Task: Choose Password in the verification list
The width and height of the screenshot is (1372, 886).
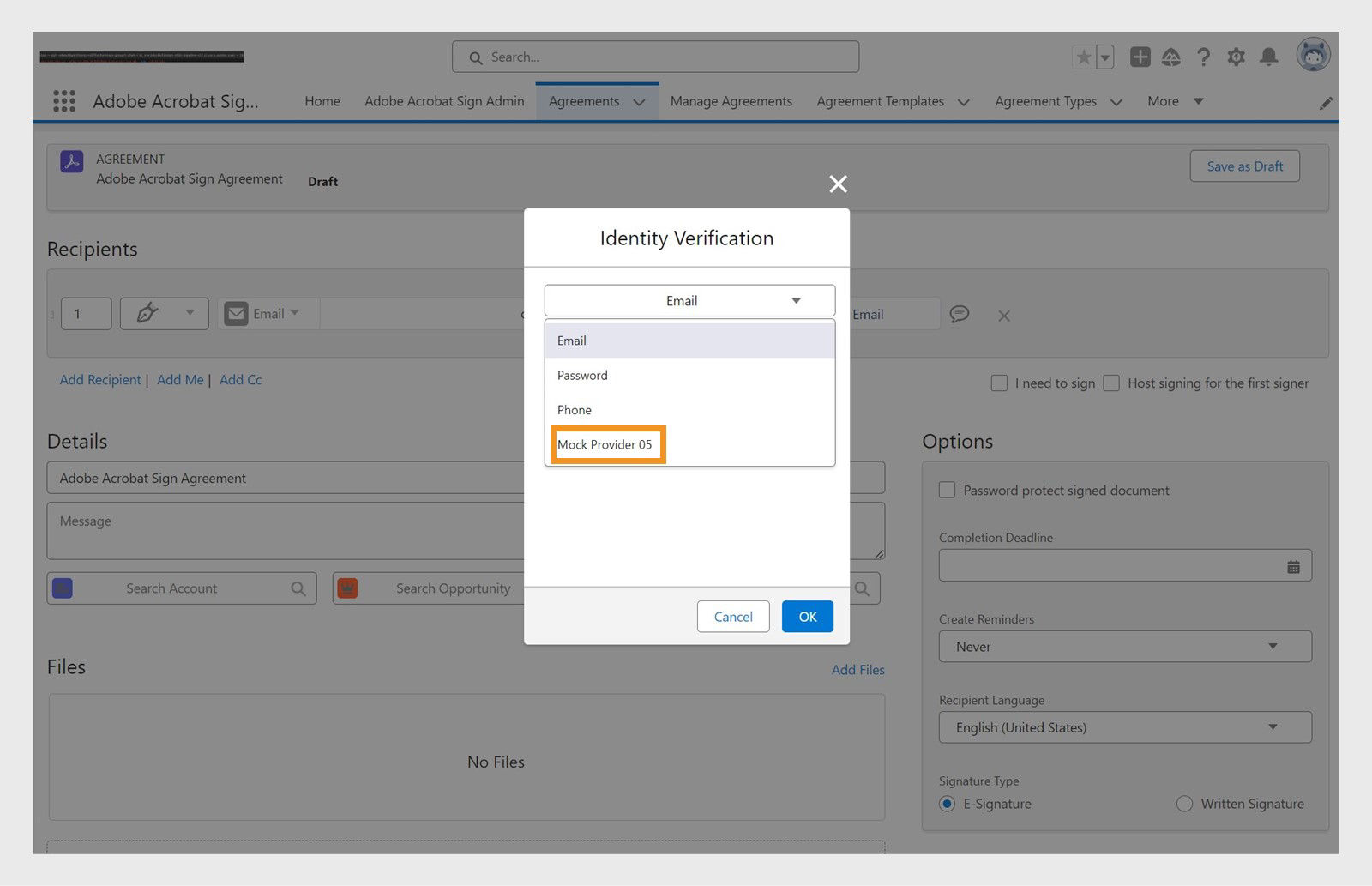Action: [x=689, y=375]
